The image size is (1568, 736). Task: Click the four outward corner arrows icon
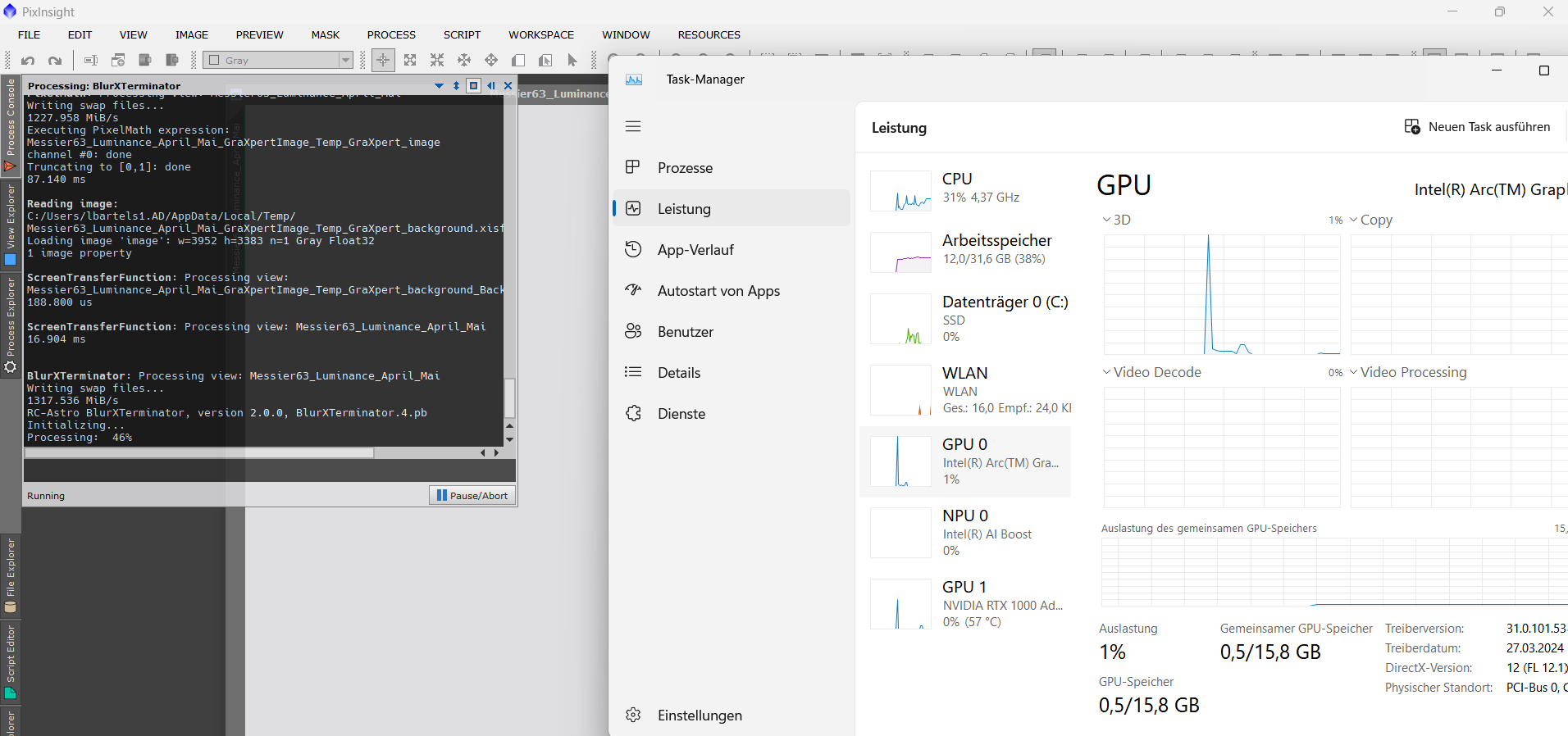click(x=410, y=60)
